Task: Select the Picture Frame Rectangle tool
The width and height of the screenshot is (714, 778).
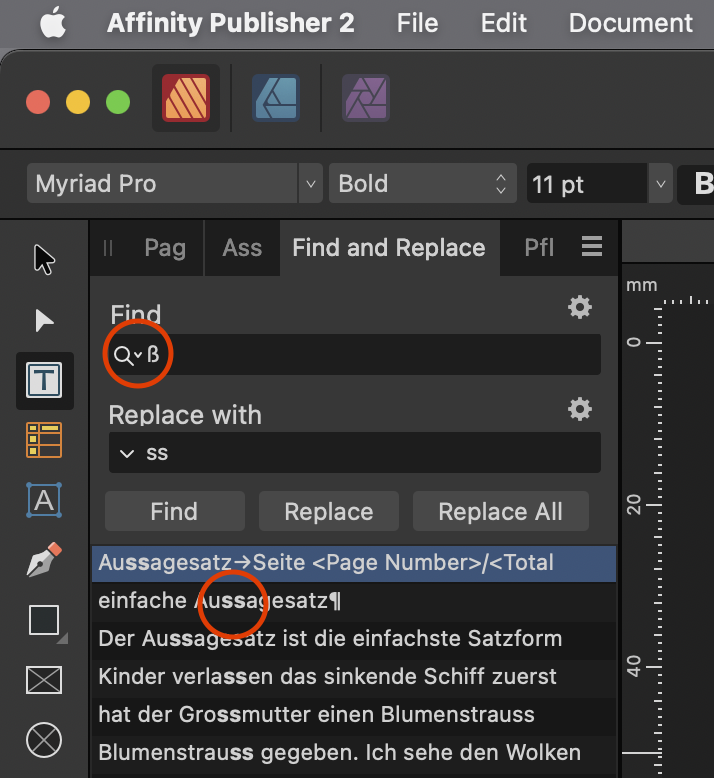Action: (44, 680)
